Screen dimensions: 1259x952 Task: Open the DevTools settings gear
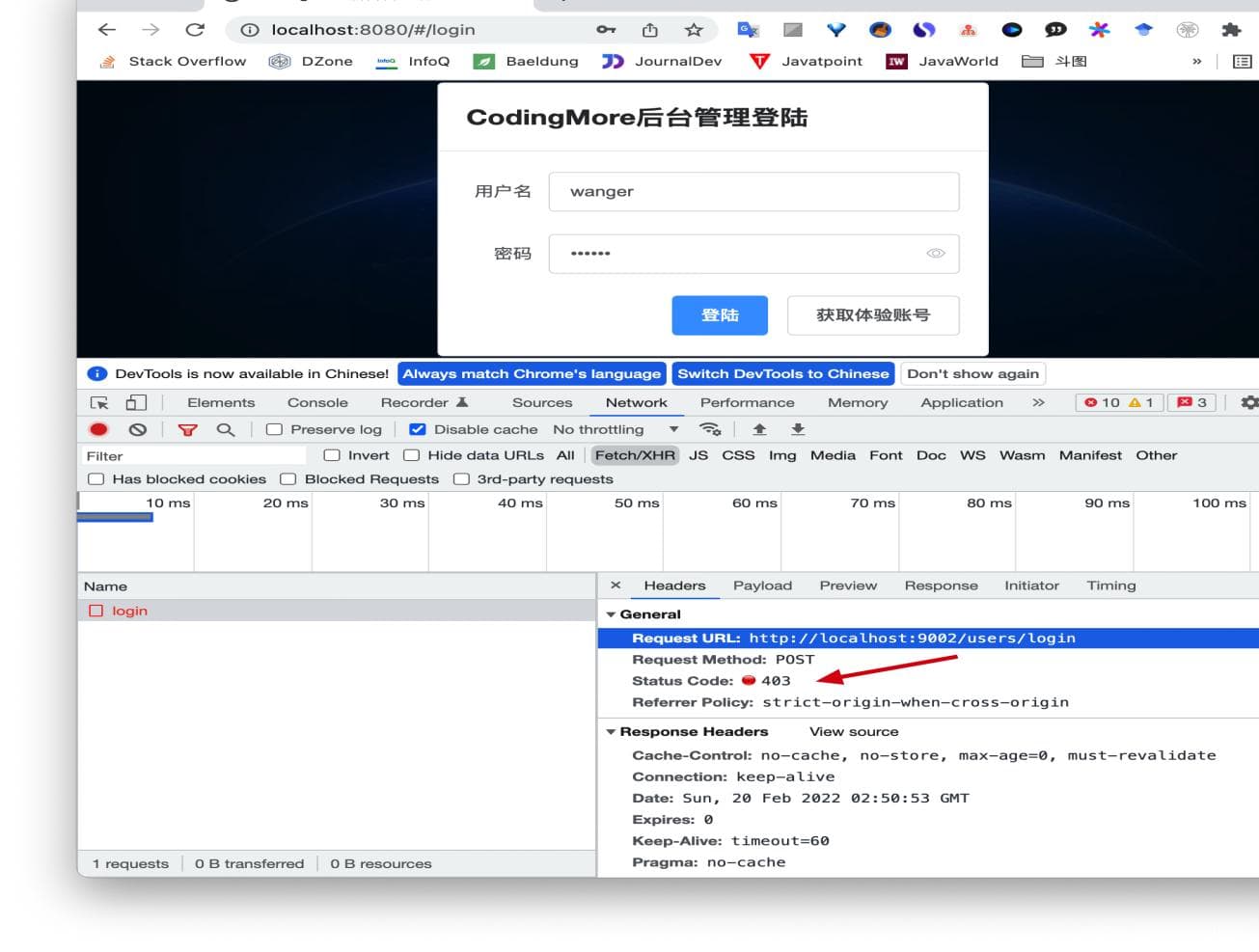pos(1249,402)
